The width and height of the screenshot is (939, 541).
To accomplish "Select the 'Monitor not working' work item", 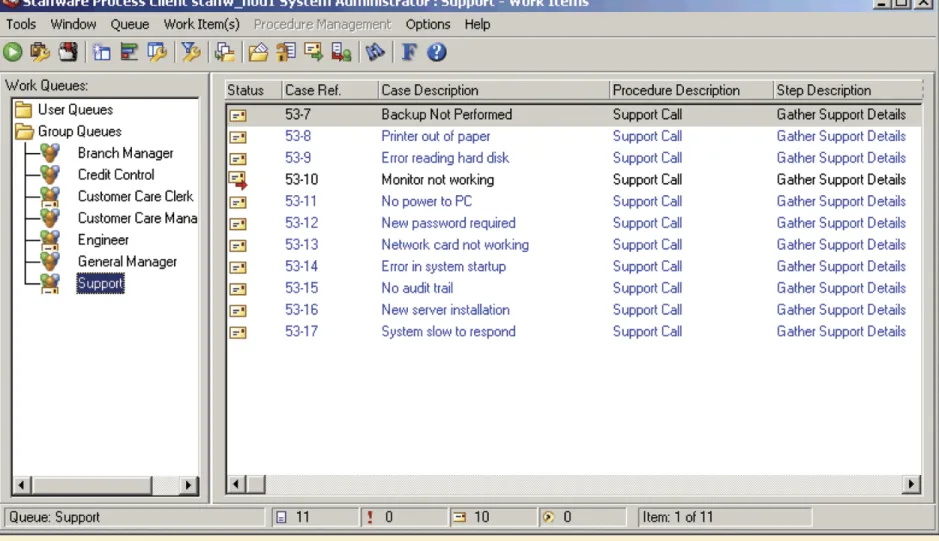I will pos(574,180).
